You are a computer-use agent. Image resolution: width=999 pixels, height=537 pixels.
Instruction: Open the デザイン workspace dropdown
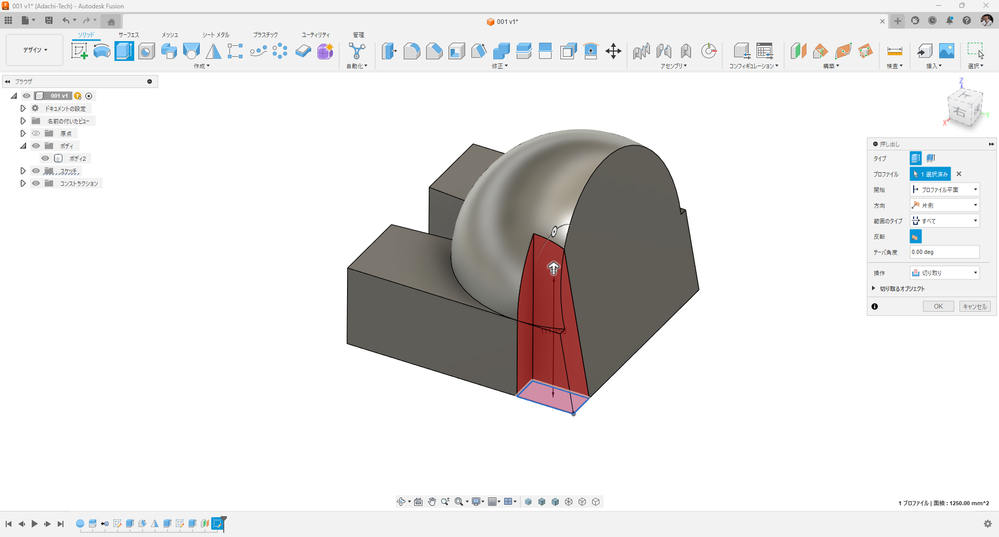35,50
